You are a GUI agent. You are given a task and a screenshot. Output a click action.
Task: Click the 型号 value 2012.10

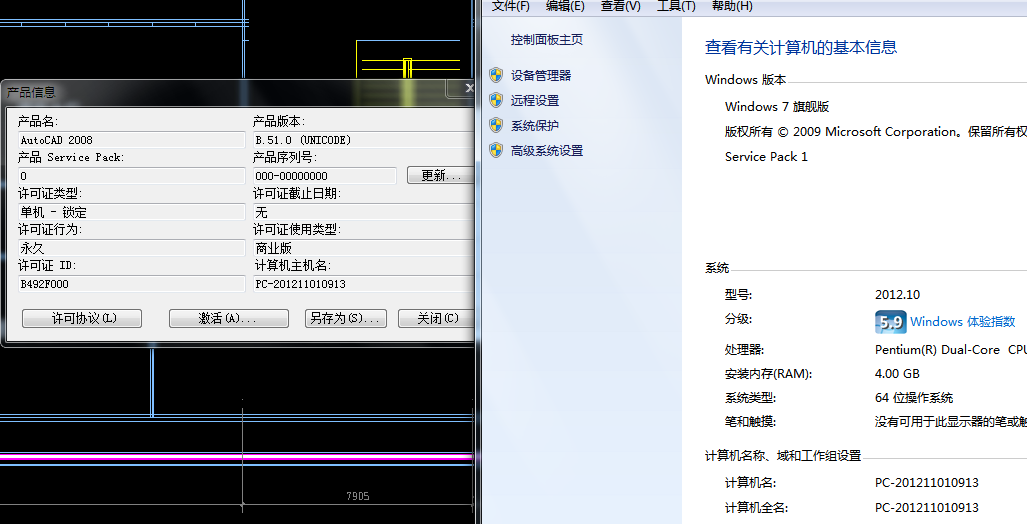[897, 295]
